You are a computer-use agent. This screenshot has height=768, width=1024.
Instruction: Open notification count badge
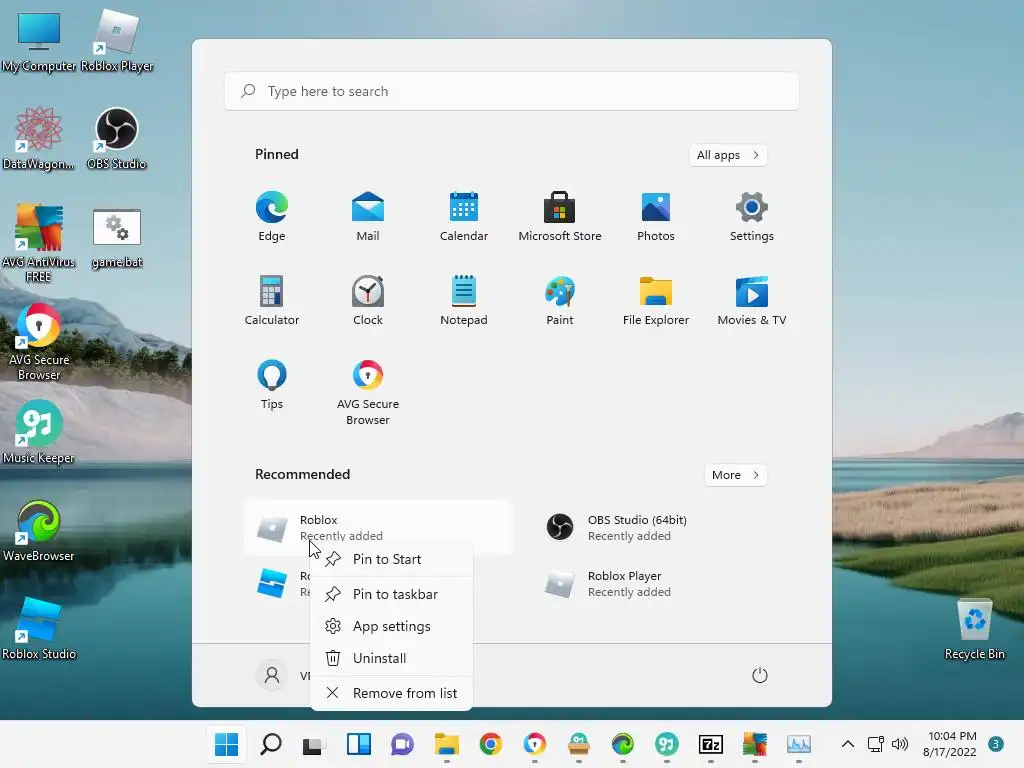click(996, 744)
